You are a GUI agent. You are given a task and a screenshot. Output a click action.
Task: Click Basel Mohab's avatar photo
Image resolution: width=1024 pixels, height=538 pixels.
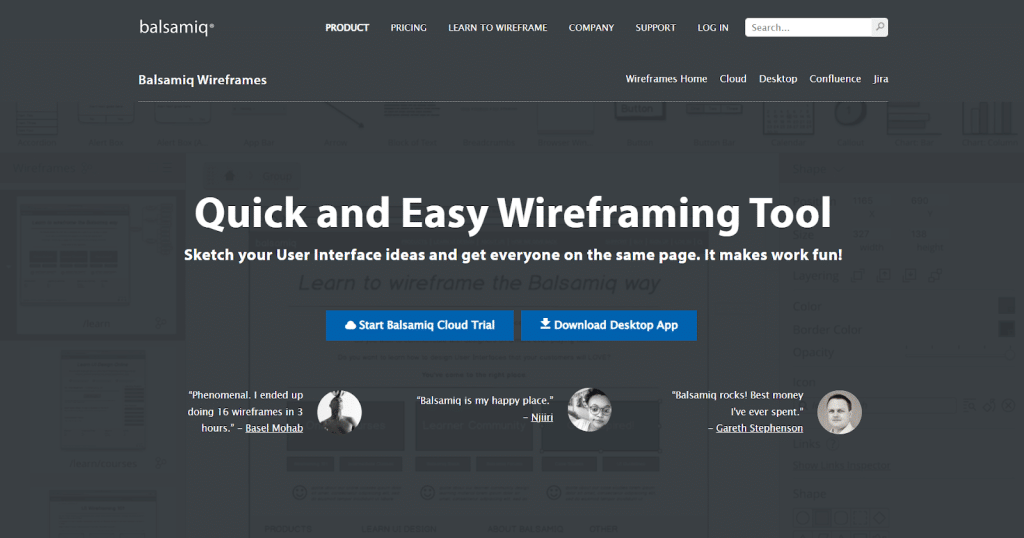tap(340, 412)
